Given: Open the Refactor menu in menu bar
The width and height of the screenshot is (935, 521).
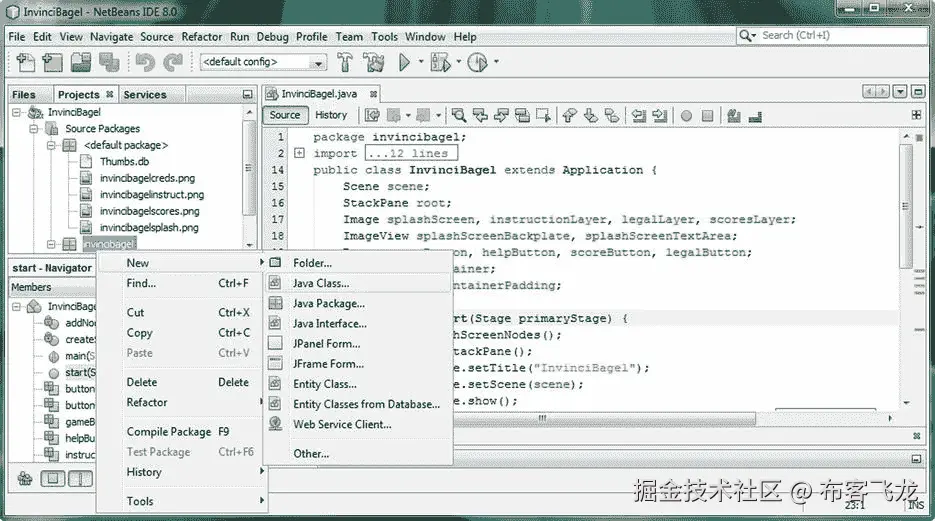Looking at the screenshot, I should (202, 37).
